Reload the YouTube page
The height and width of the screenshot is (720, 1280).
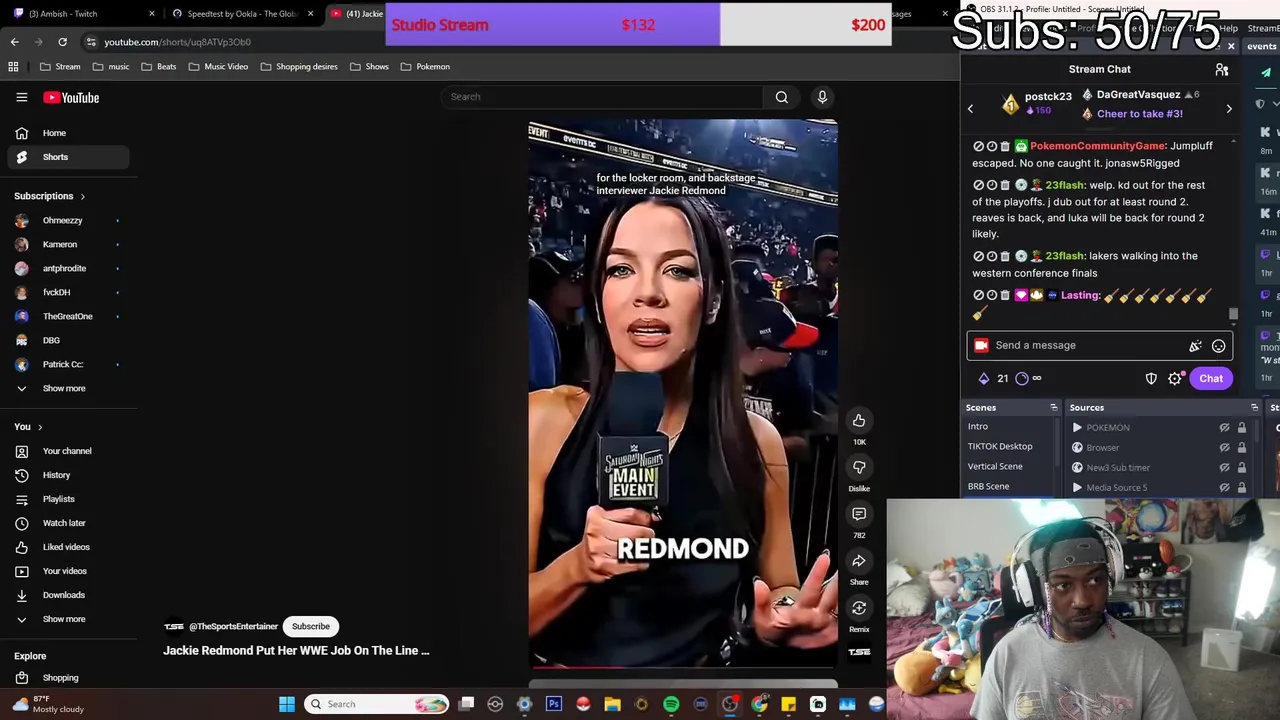pyautogui.click(x=62, y=42)
